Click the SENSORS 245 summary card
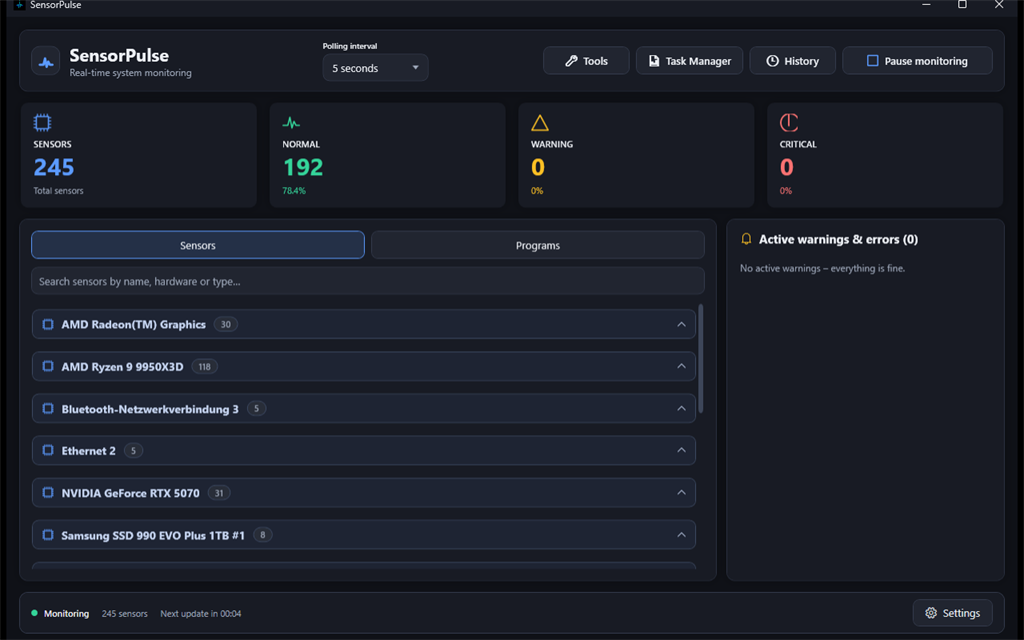The height and width of the screenshot is (640, 1024). (x=138, y=155)
